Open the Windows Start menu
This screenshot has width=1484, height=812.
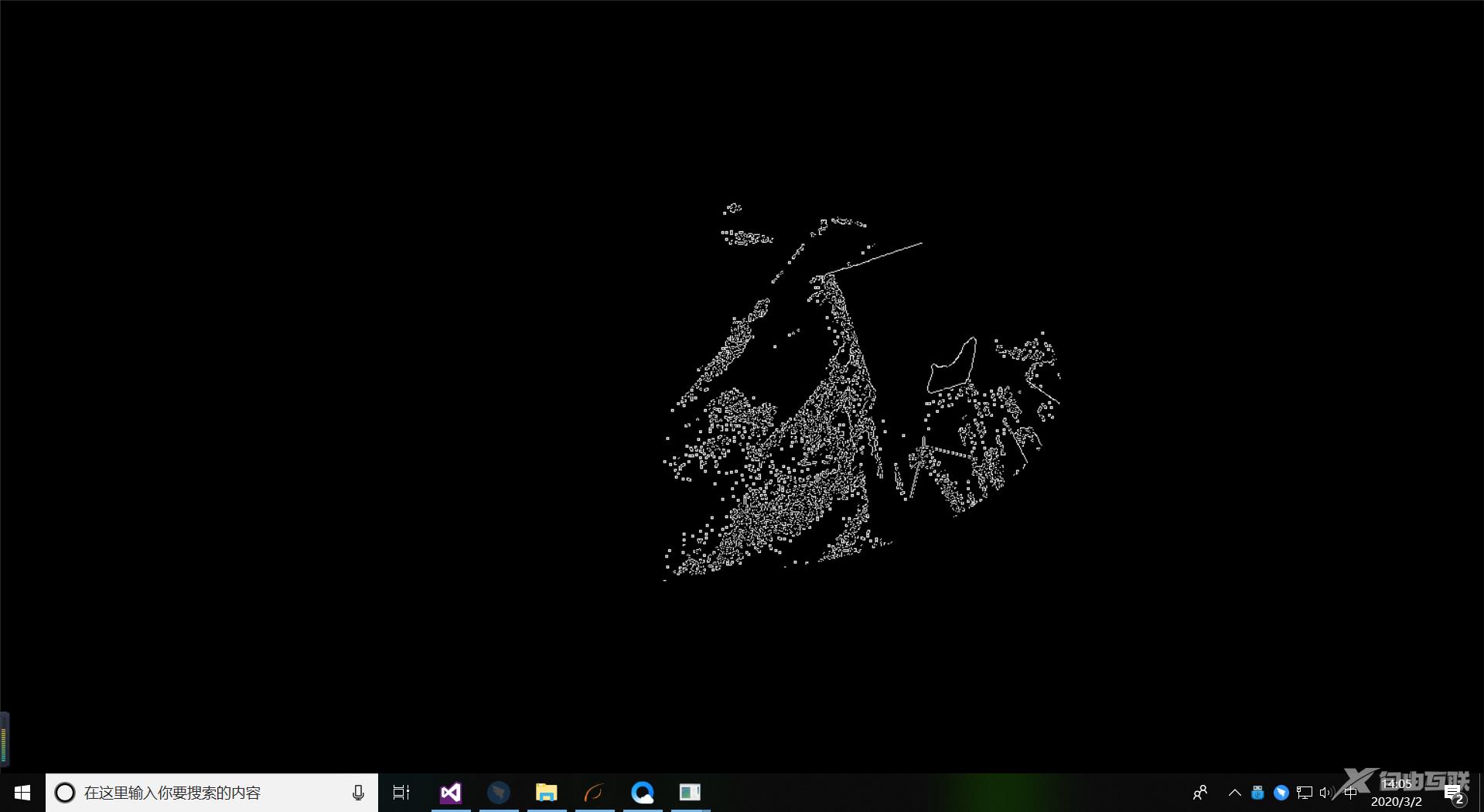(x=22, y=793)
